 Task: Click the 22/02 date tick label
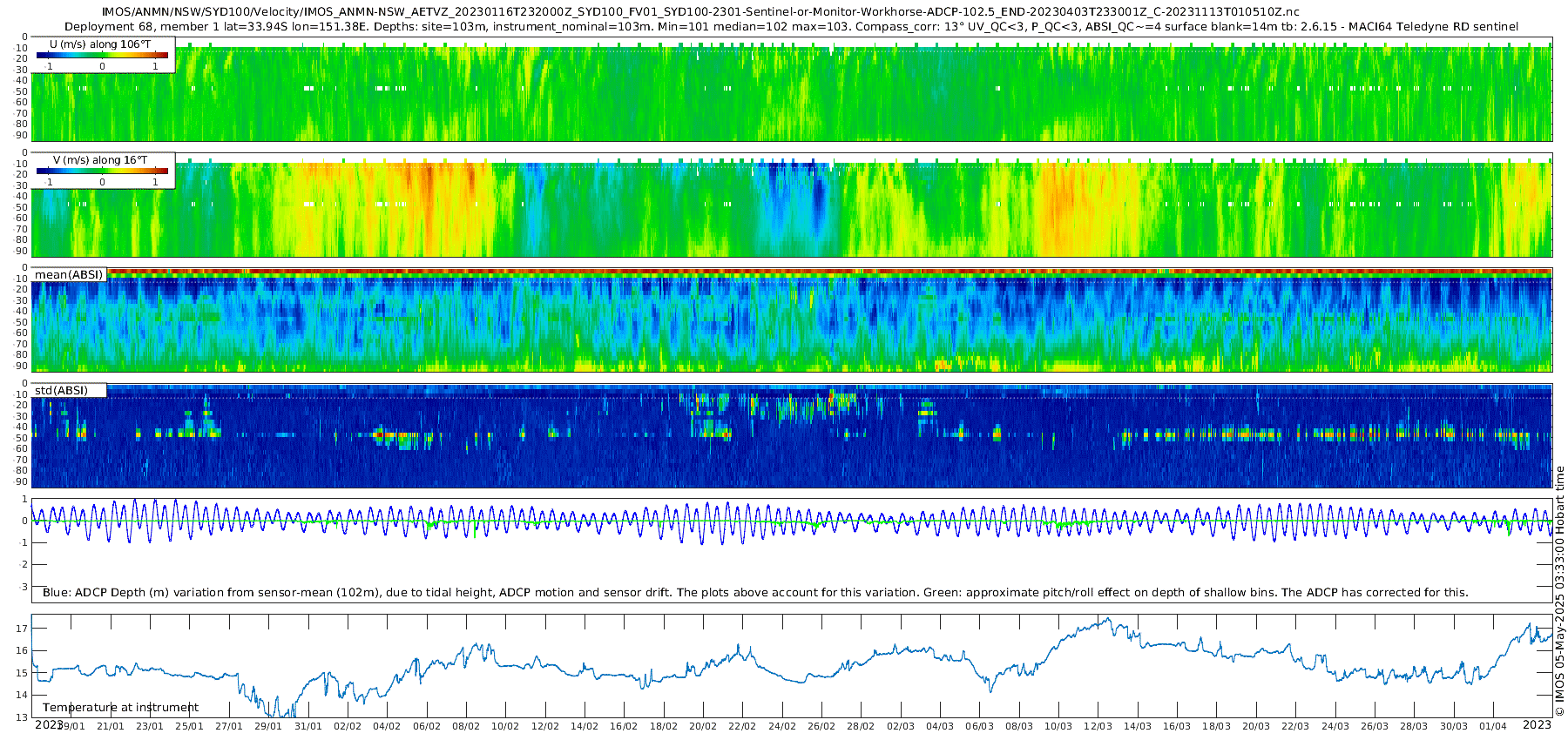(x=742, y=726)
